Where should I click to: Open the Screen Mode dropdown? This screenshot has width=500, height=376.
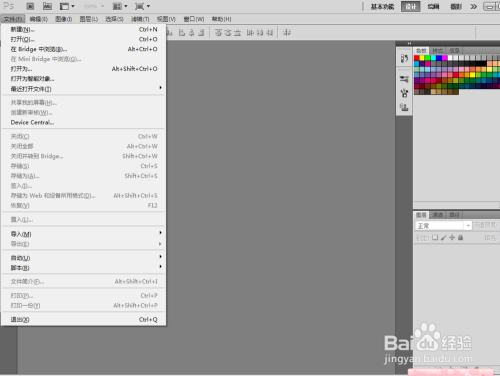click(x=142, y=6)
